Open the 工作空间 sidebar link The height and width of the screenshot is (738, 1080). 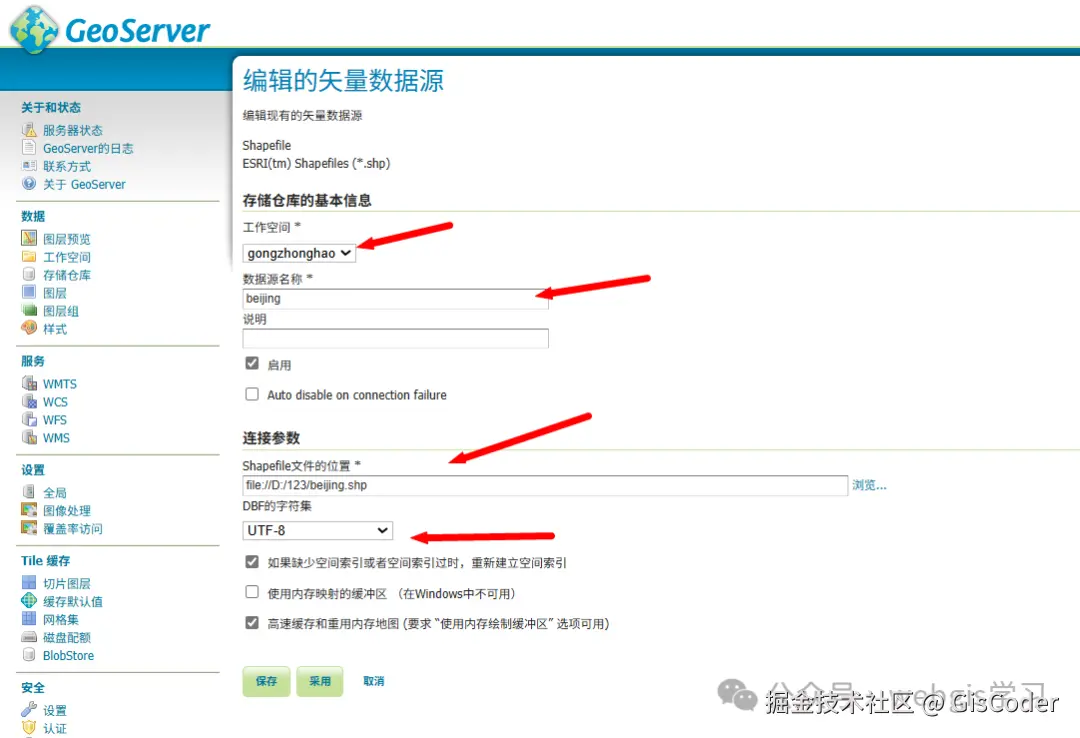tap(67, 257)
